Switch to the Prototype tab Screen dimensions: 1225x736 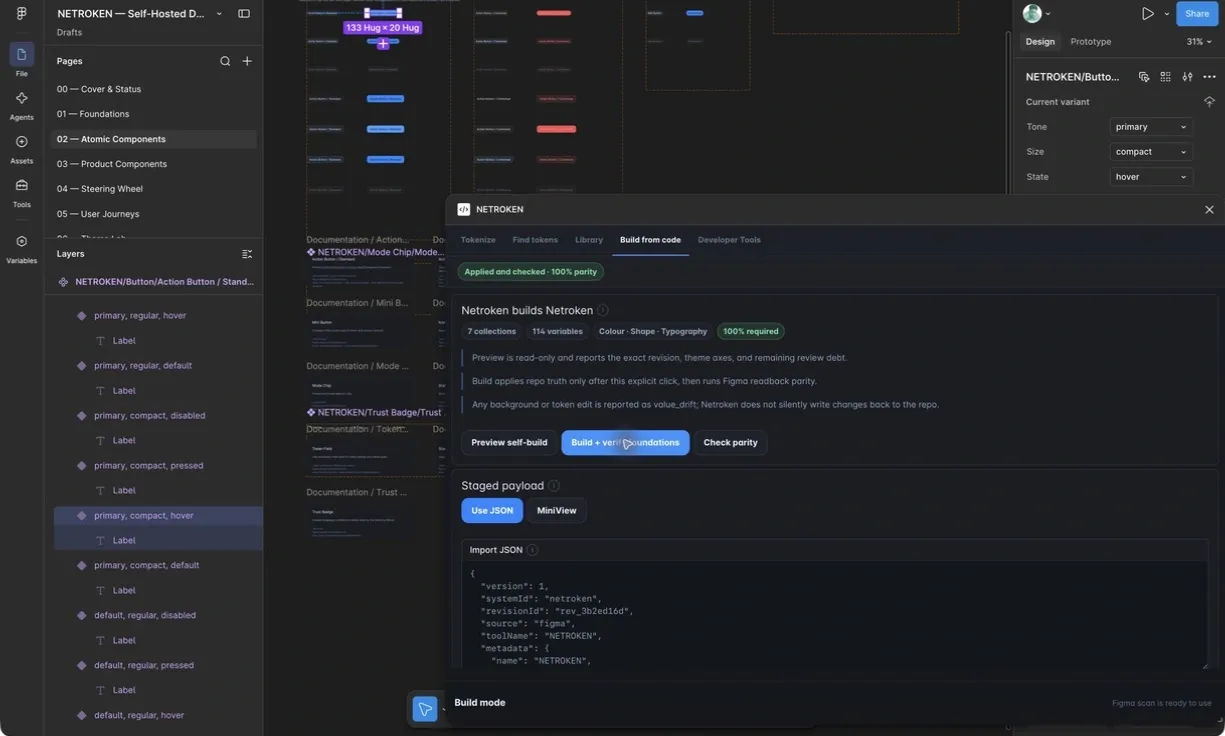[x=1091, y=42]
